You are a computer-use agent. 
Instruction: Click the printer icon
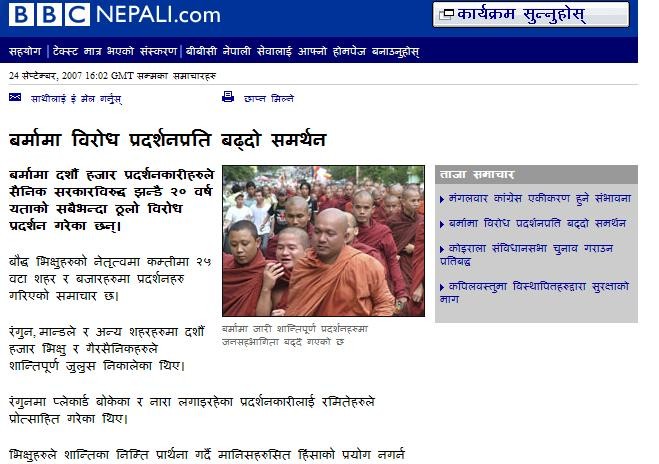pyautogui.click(x=228, y=97)
